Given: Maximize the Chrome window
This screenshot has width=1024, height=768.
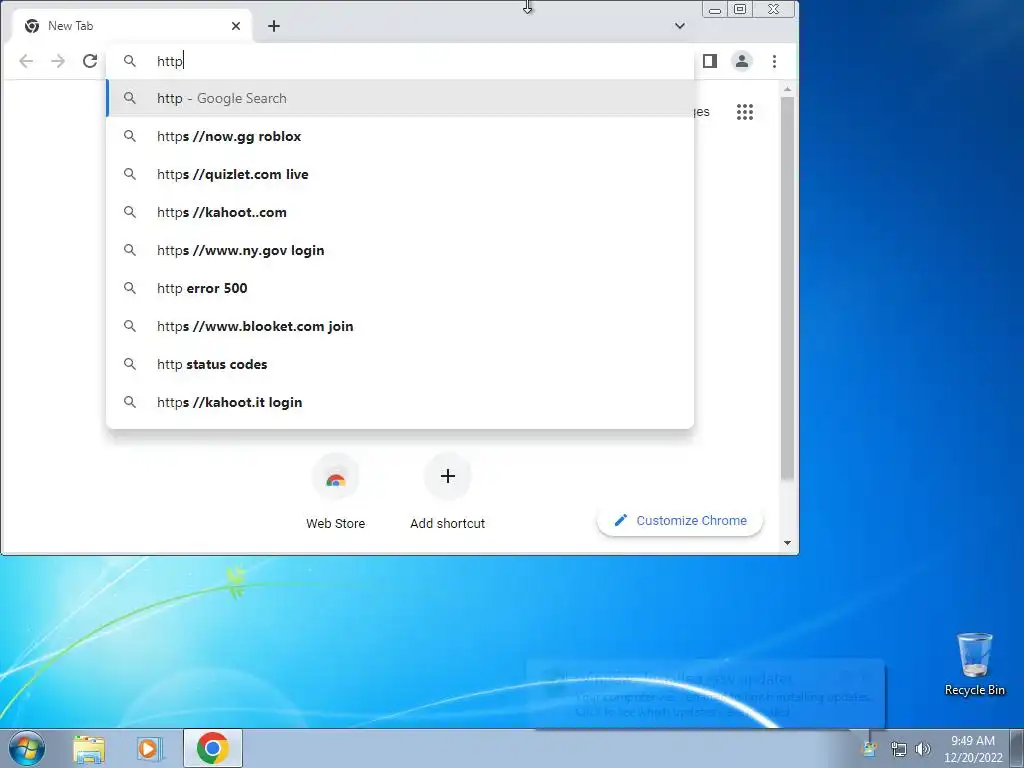Looking at the screenshot, I should pos(740,9).
